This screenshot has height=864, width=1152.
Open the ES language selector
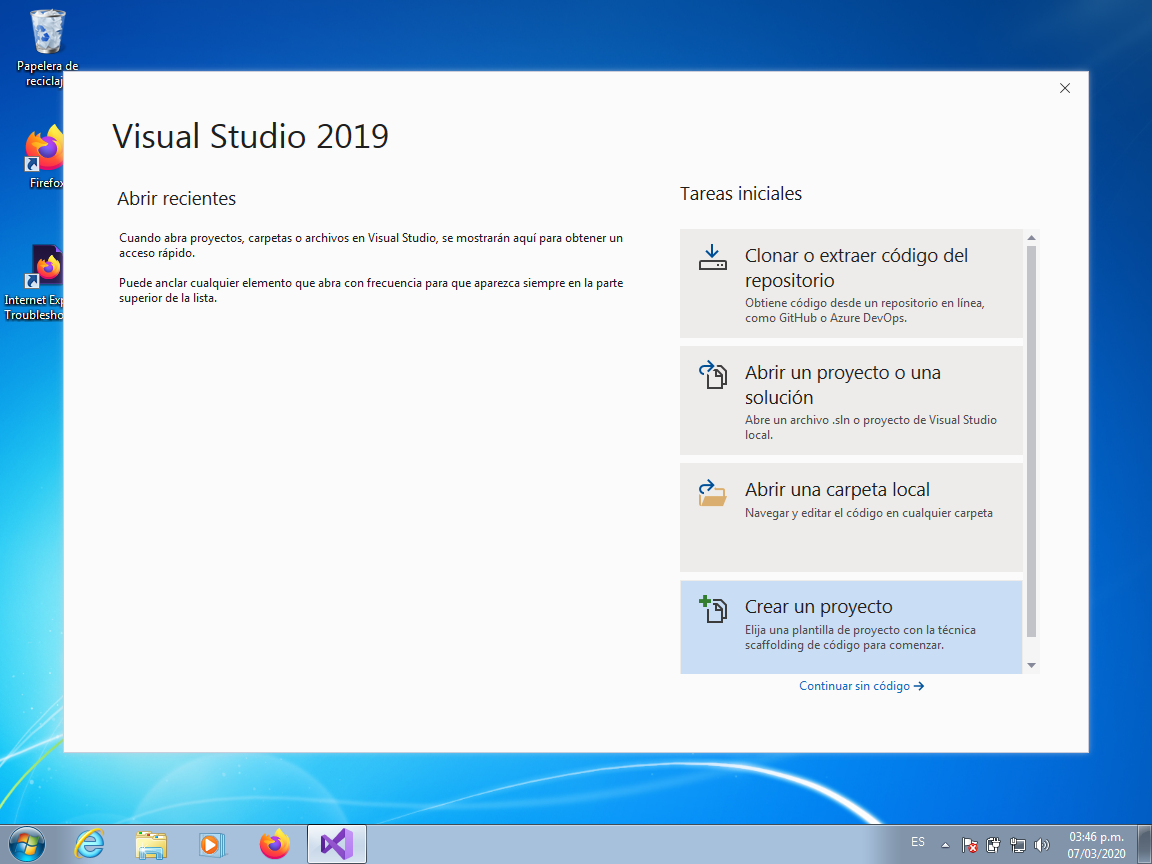(918, 843)
